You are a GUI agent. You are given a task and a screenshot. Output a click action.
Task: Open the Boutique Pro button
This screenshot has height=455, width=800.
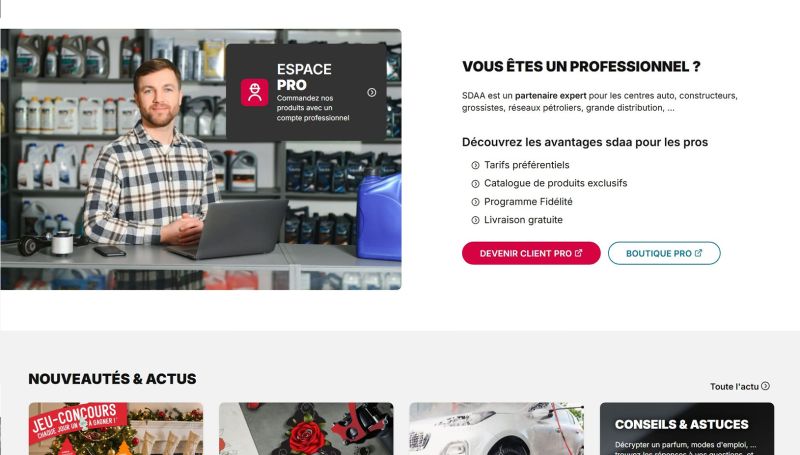[664, 253]
